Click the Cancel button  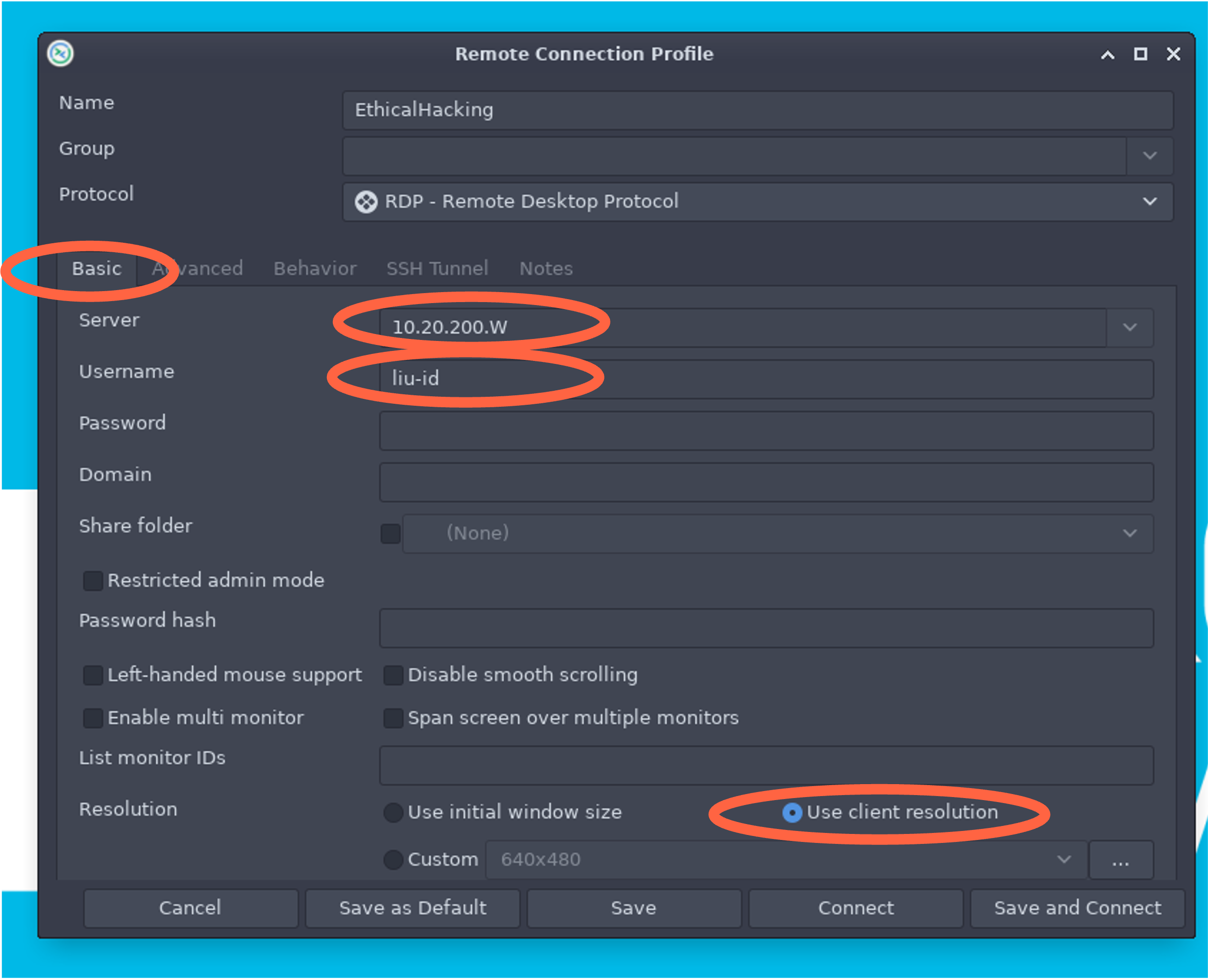point(190,908)
